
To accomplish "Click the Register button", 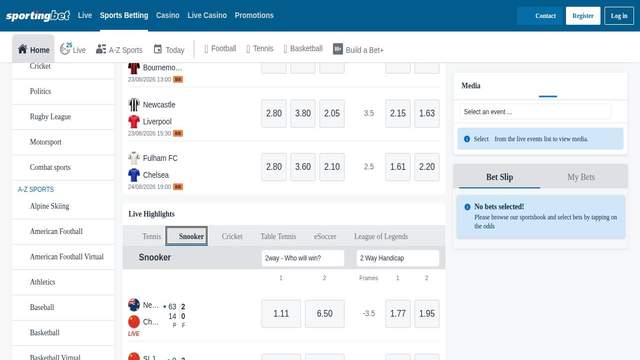I will (x=583, y=16).
